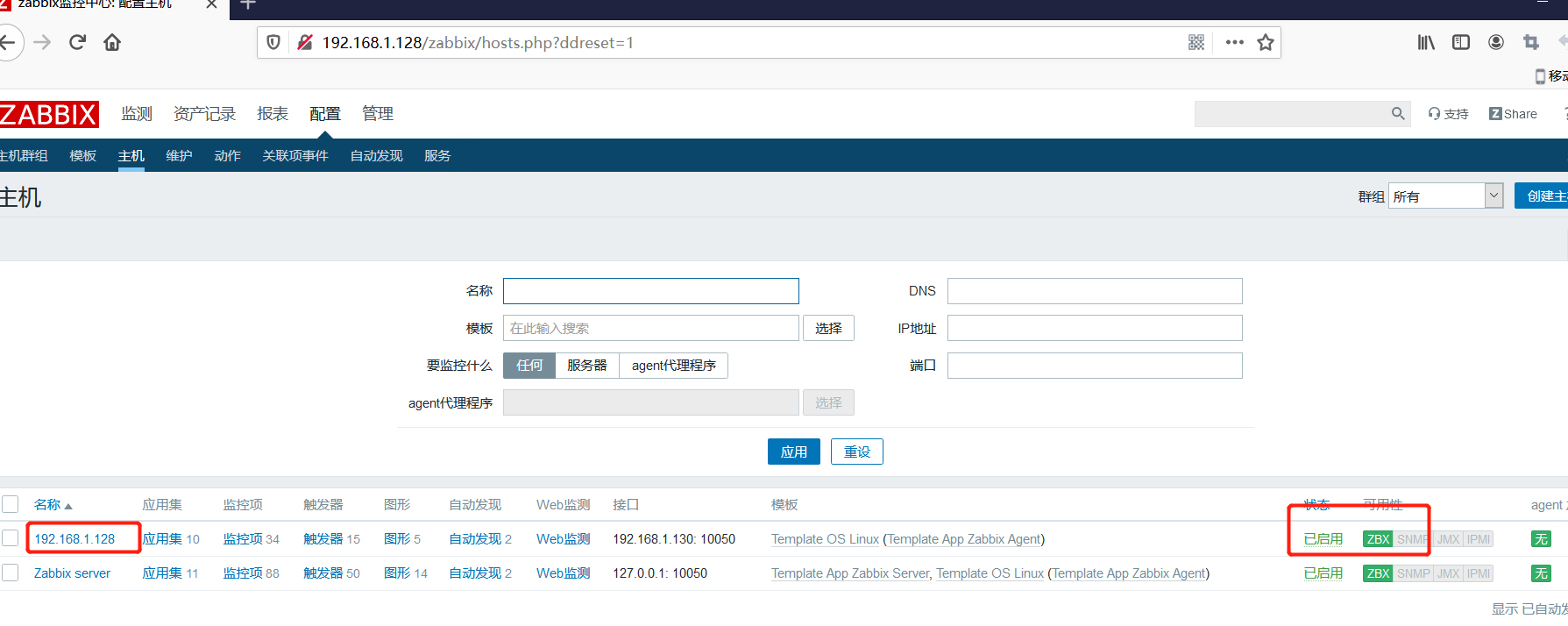Switch to the 主机 submenu tab

pyautogui.click(x=131, y=156)
